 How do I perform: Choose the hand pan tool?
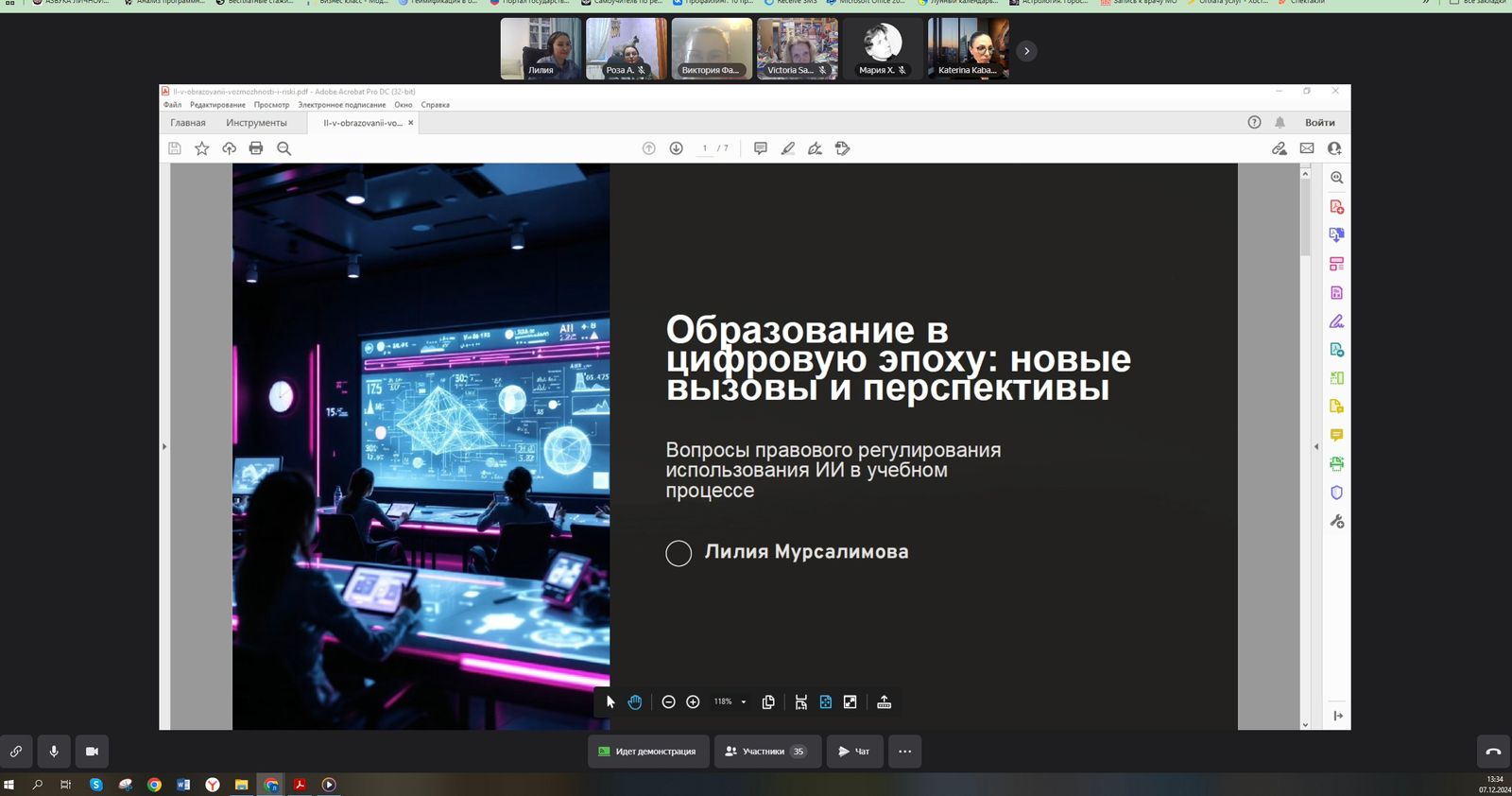pyautogui.click(x=635, y=701)
